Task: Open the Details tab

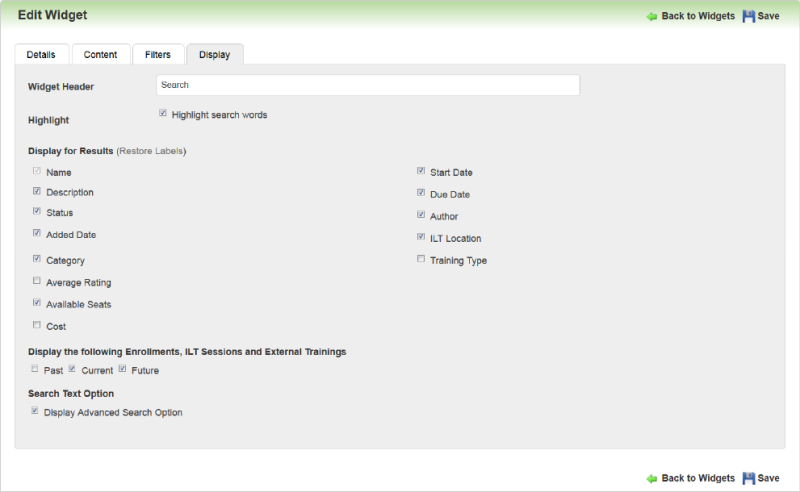Action: (x=41, y=54)
